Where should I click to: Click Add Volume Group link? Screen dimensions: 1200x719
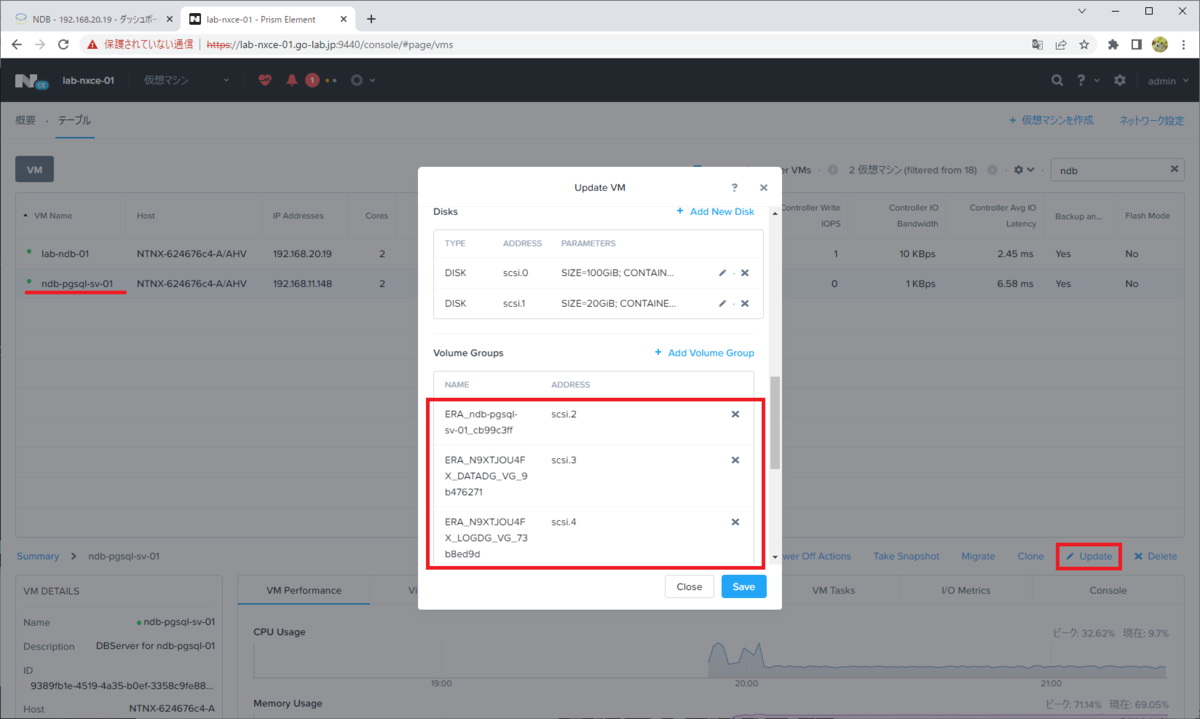click(x=704, y=353)
